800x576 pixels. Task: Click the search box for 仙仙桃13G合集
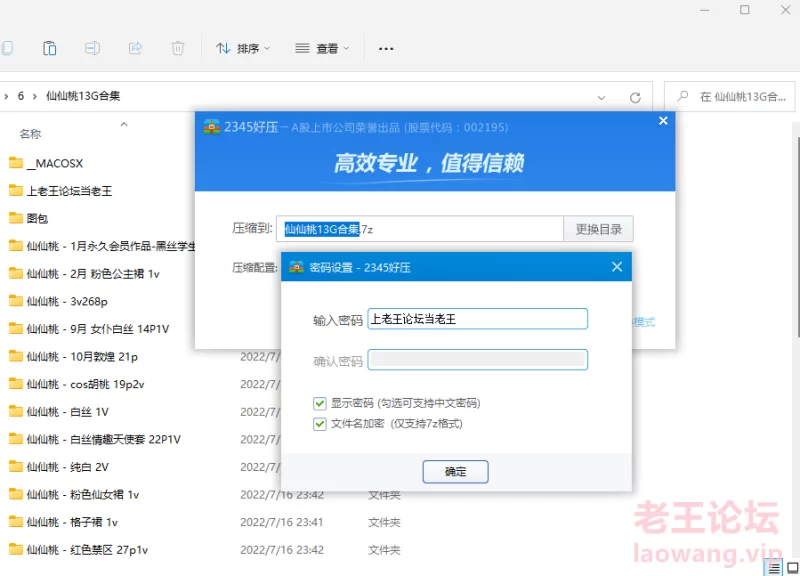[730, 96]
